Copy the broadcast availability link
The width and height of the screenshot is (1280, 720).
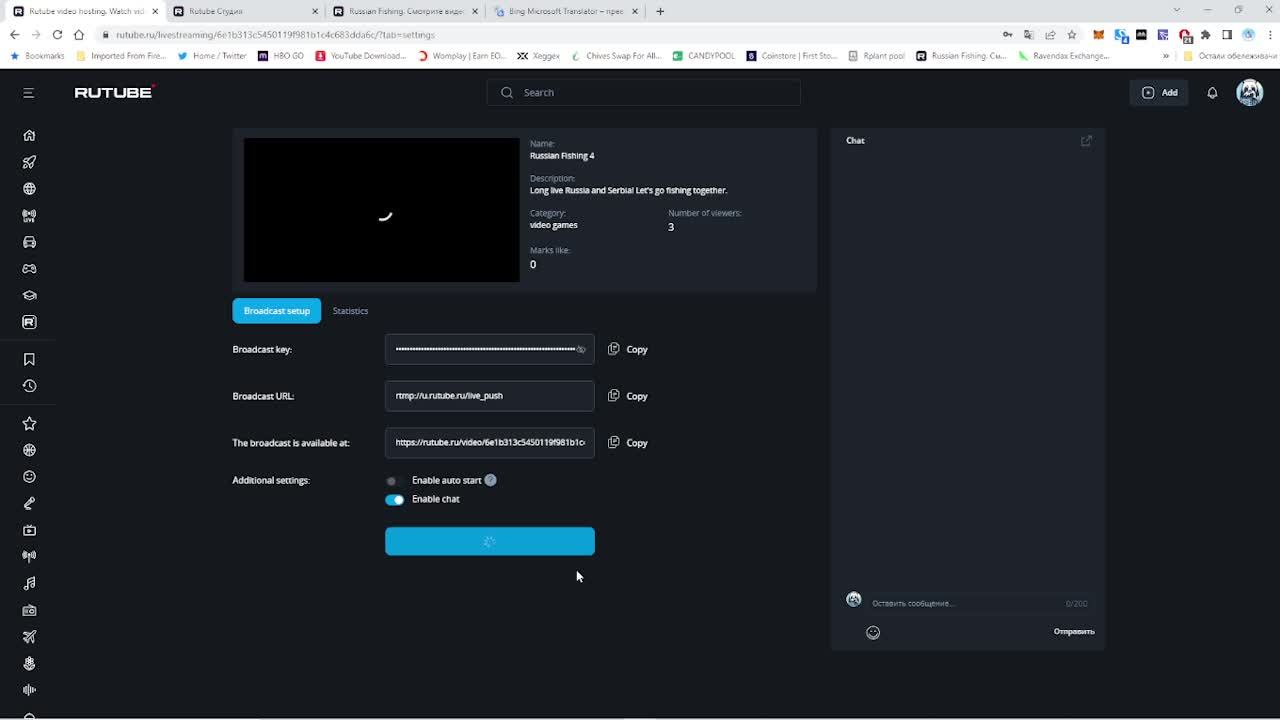[628, 442]
